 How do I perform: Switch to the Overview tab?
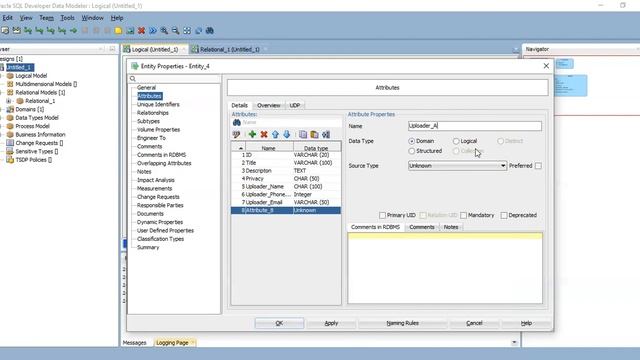269,105
